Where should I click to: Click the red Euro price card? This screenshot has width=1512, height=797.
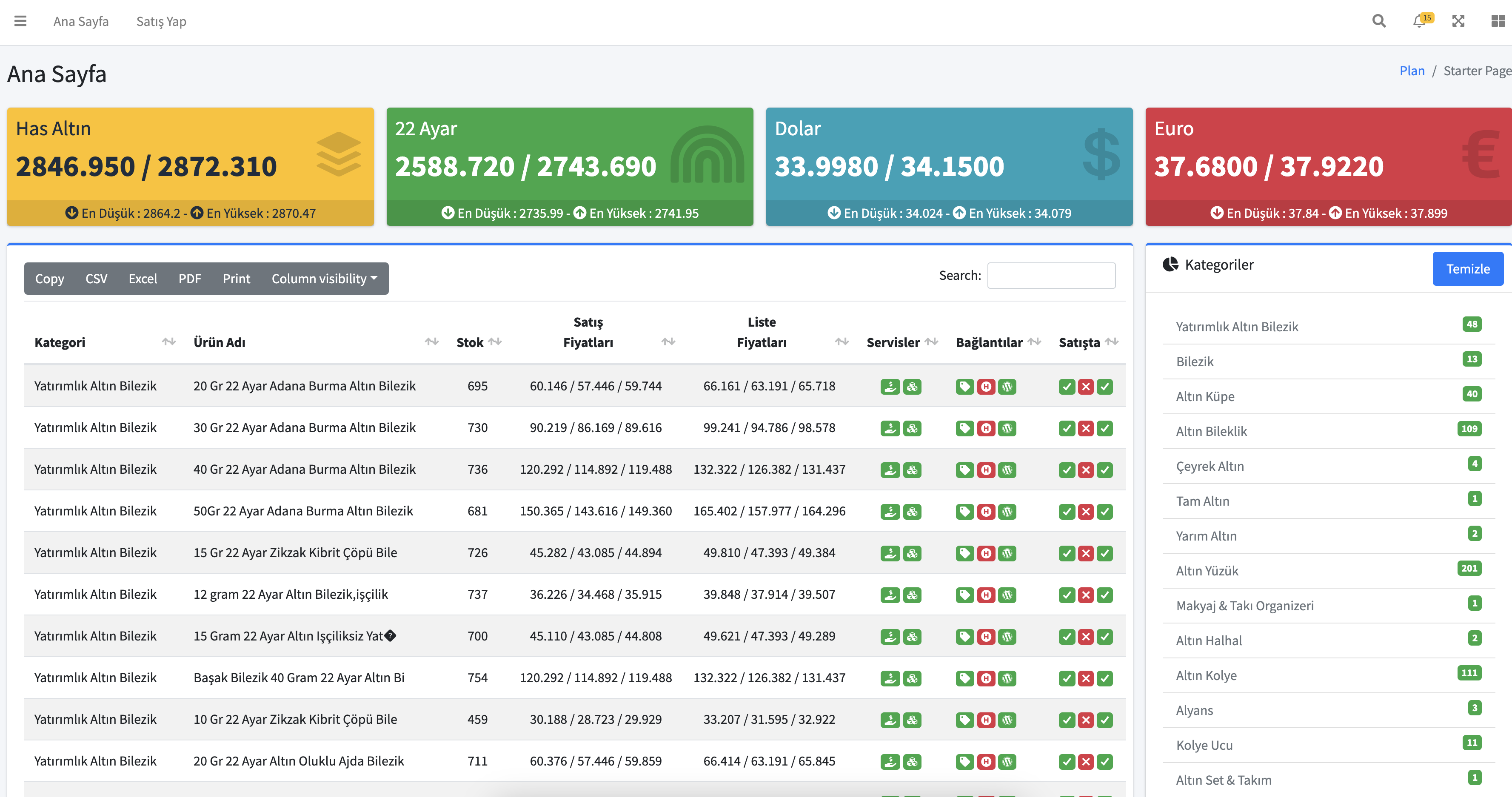1328,166
